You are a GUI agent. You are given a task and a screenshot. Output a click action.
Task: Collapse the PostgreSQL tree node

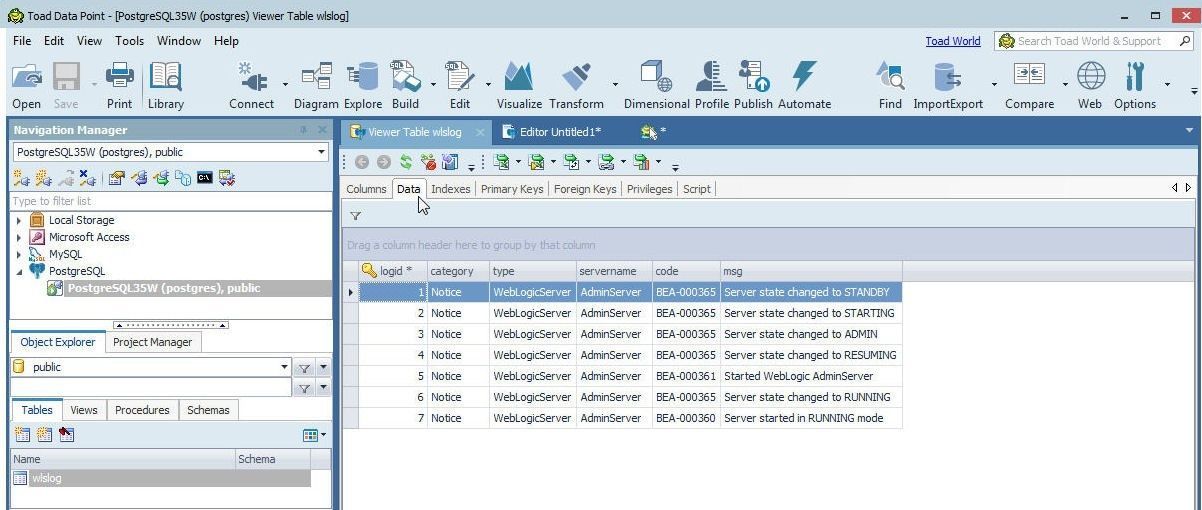click(19, 271)
